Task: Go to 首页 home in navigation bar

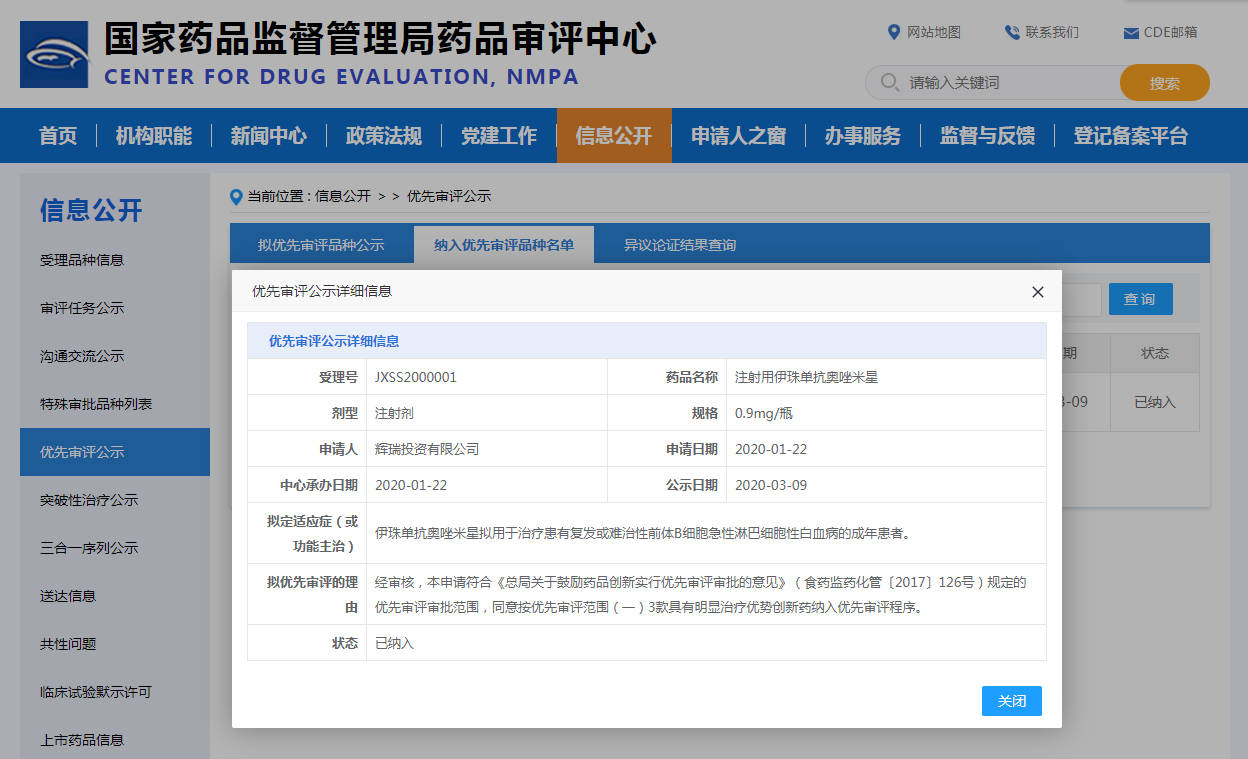Action: point(58,136)
